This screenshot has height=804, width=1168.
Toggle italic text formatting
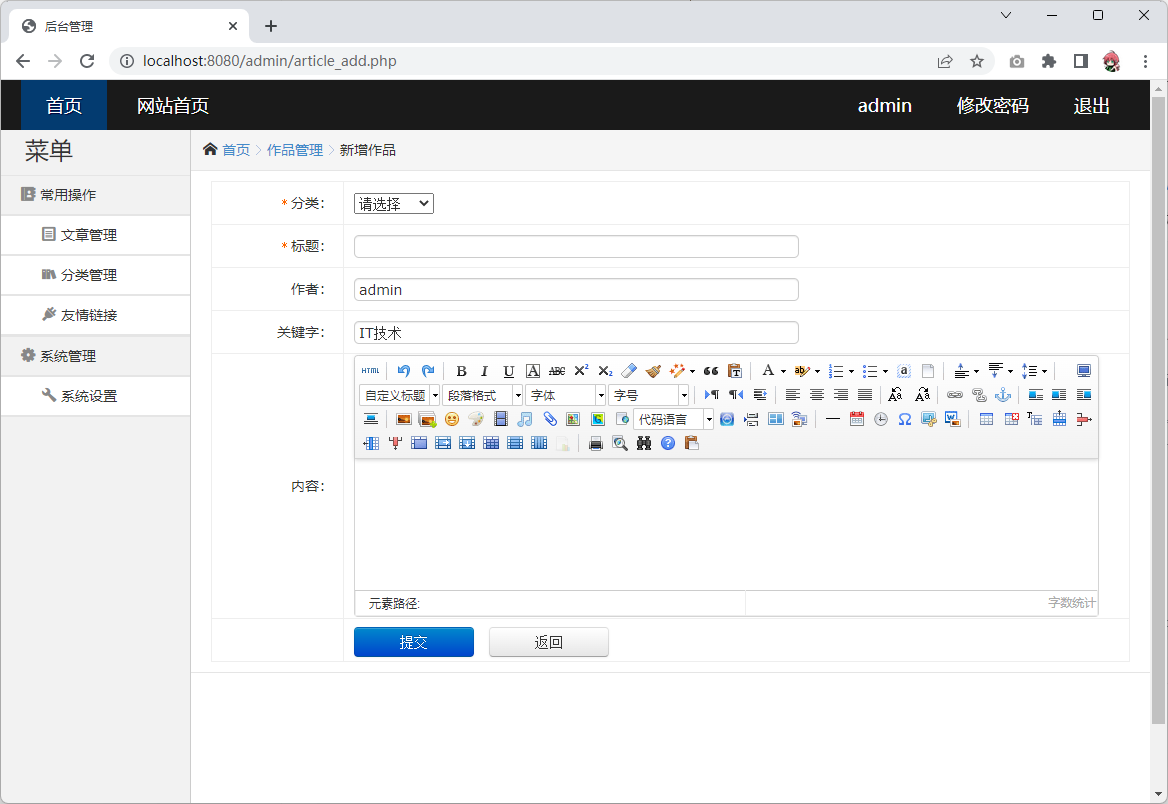tap(485, 371)
